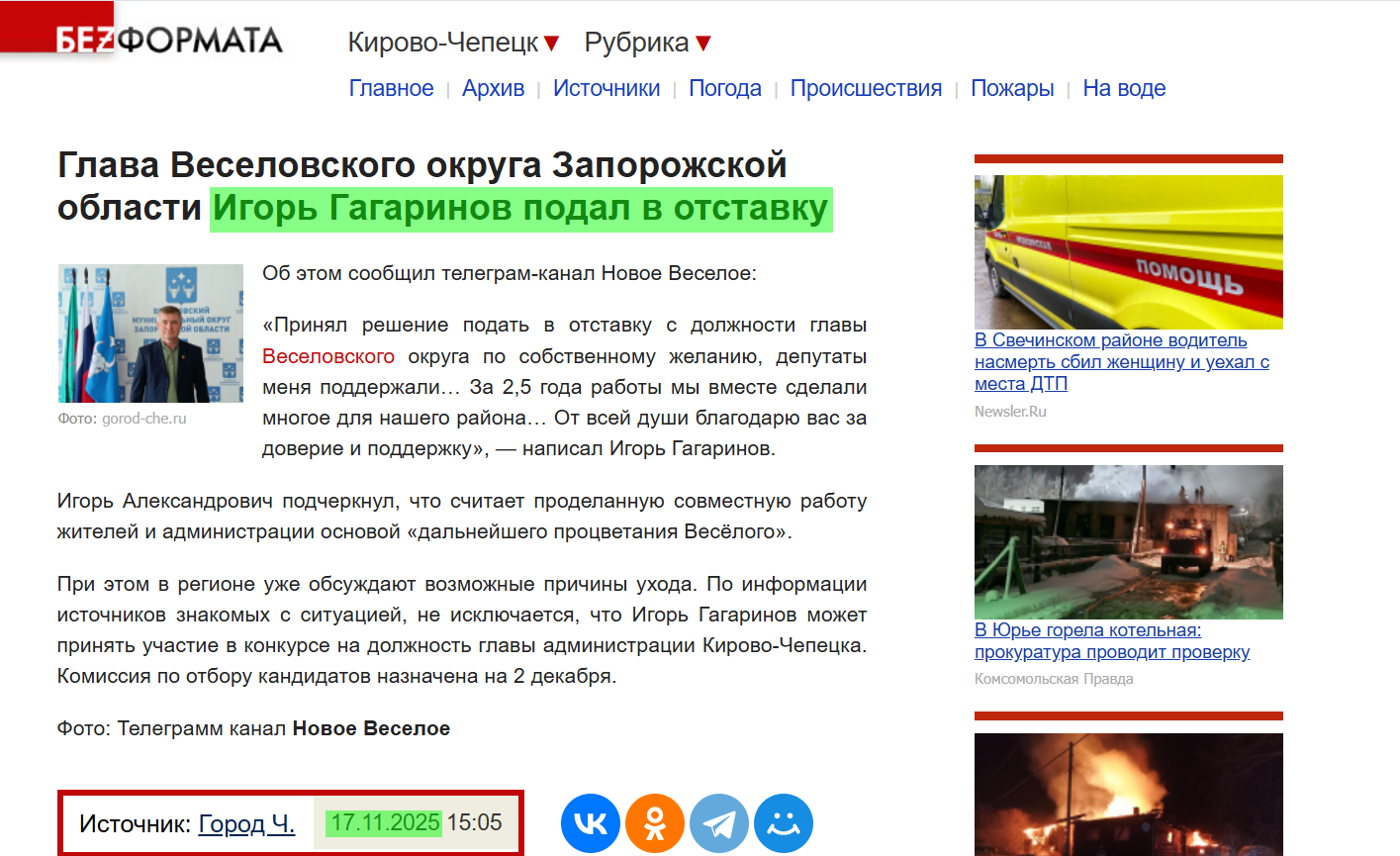Open the article author's portrait photo
Image resolution: width=1400 pixels, height=856 pixels.
click(149, 333)
